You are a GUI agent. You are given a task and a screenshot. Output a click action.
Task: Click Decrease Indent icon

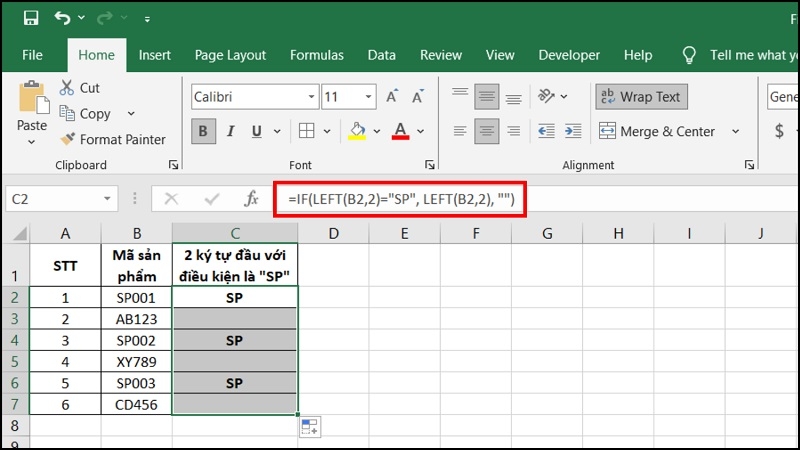[546, 131]
